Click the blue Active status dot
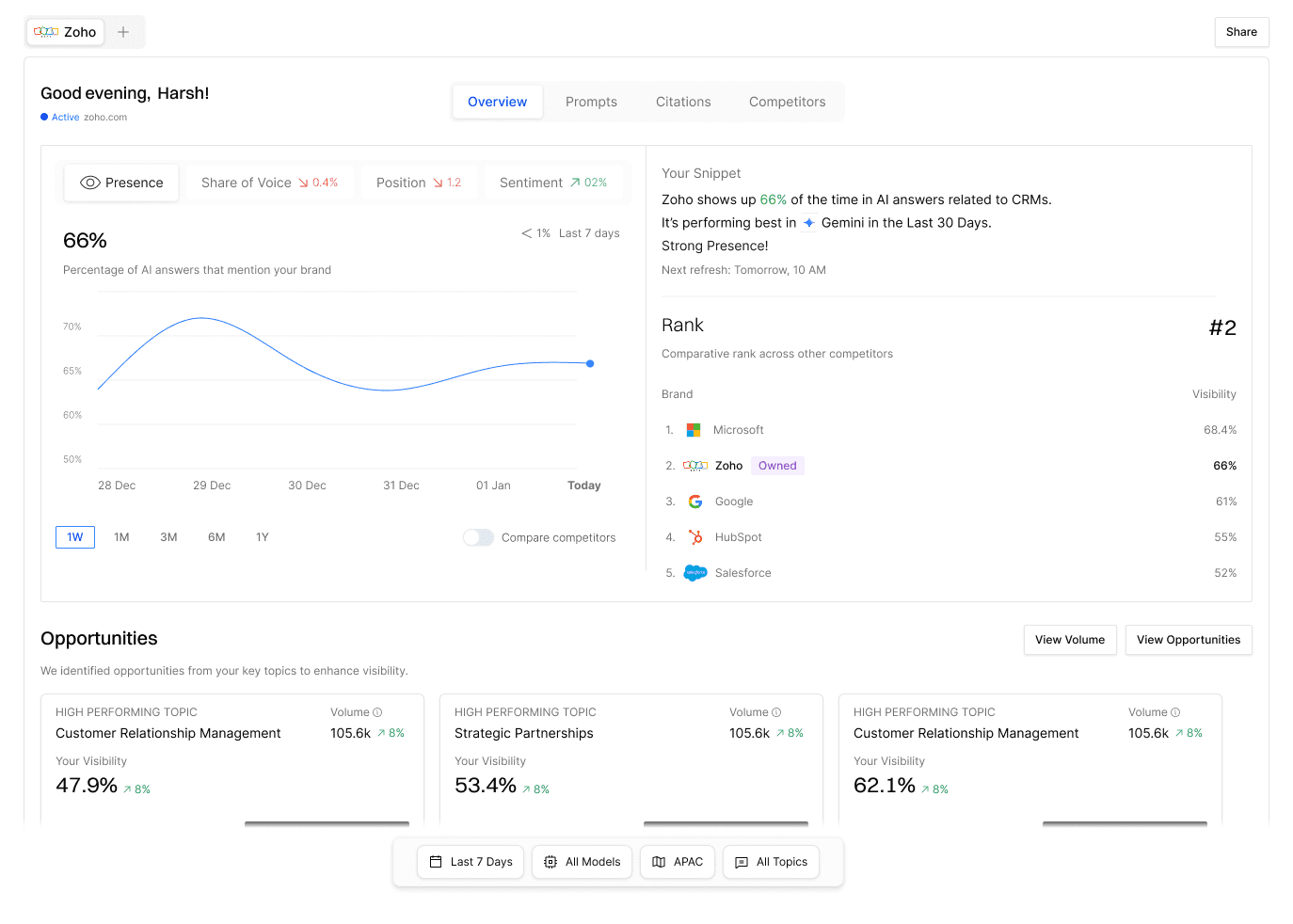The width and height of the screenshot is (1293, 924). click(44, 117)
